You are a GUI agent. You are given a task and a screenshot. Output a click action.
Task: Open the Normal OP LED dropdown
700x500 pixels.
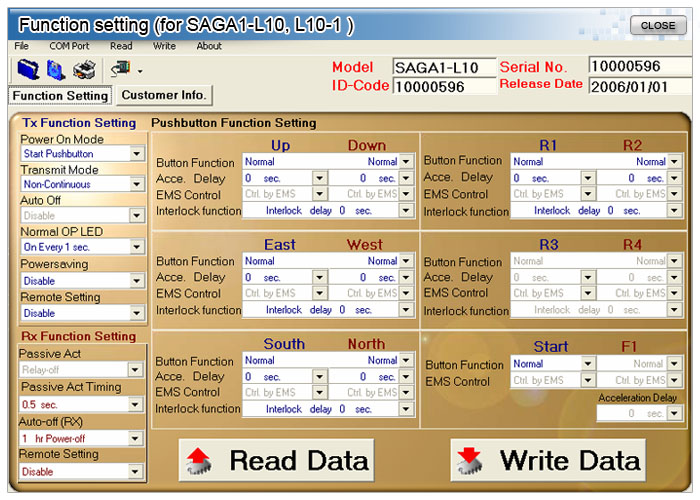pyautogui.click(x=137, y=247)
